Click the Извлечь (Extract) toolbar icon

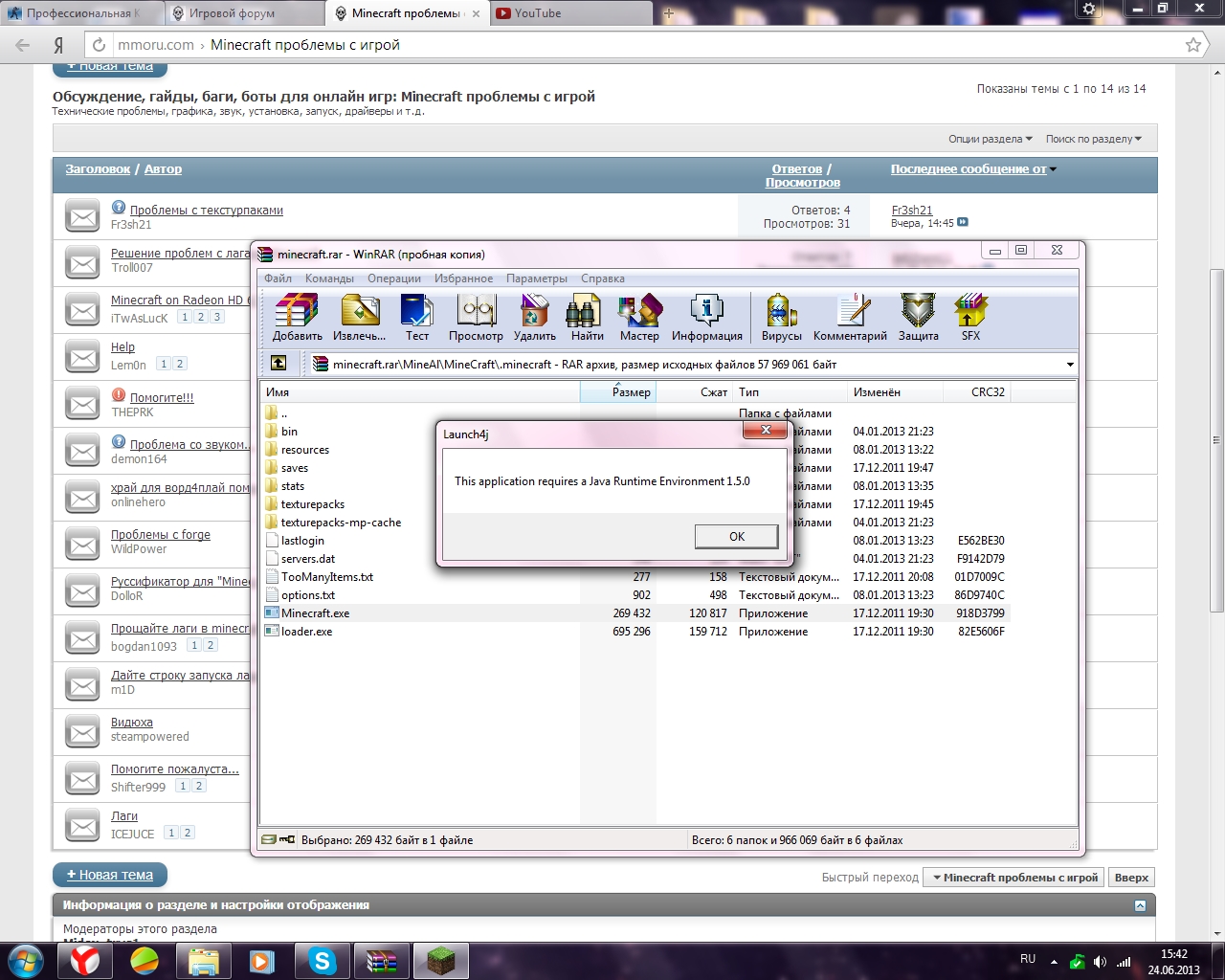(x=360, y=317)
